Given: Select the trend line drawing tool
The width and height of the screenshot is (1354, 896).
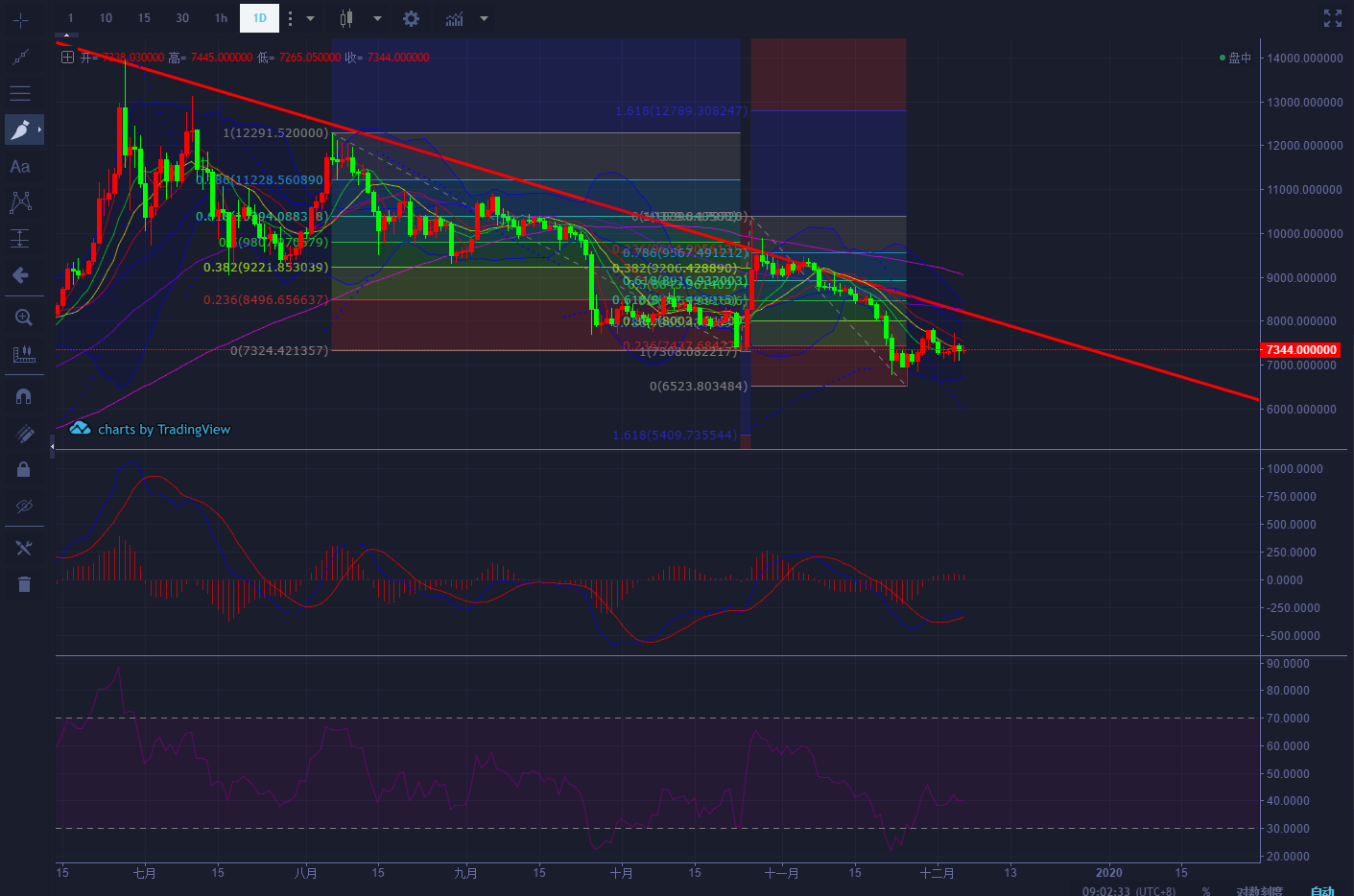Looking at the screenshot, I should [20, 58].
